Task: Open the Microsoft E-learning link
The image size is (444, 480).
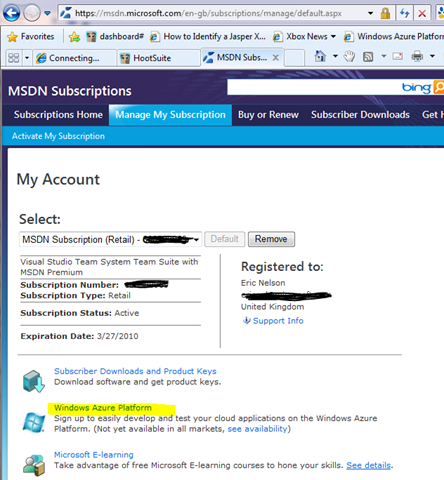Action: pos(94,455)
